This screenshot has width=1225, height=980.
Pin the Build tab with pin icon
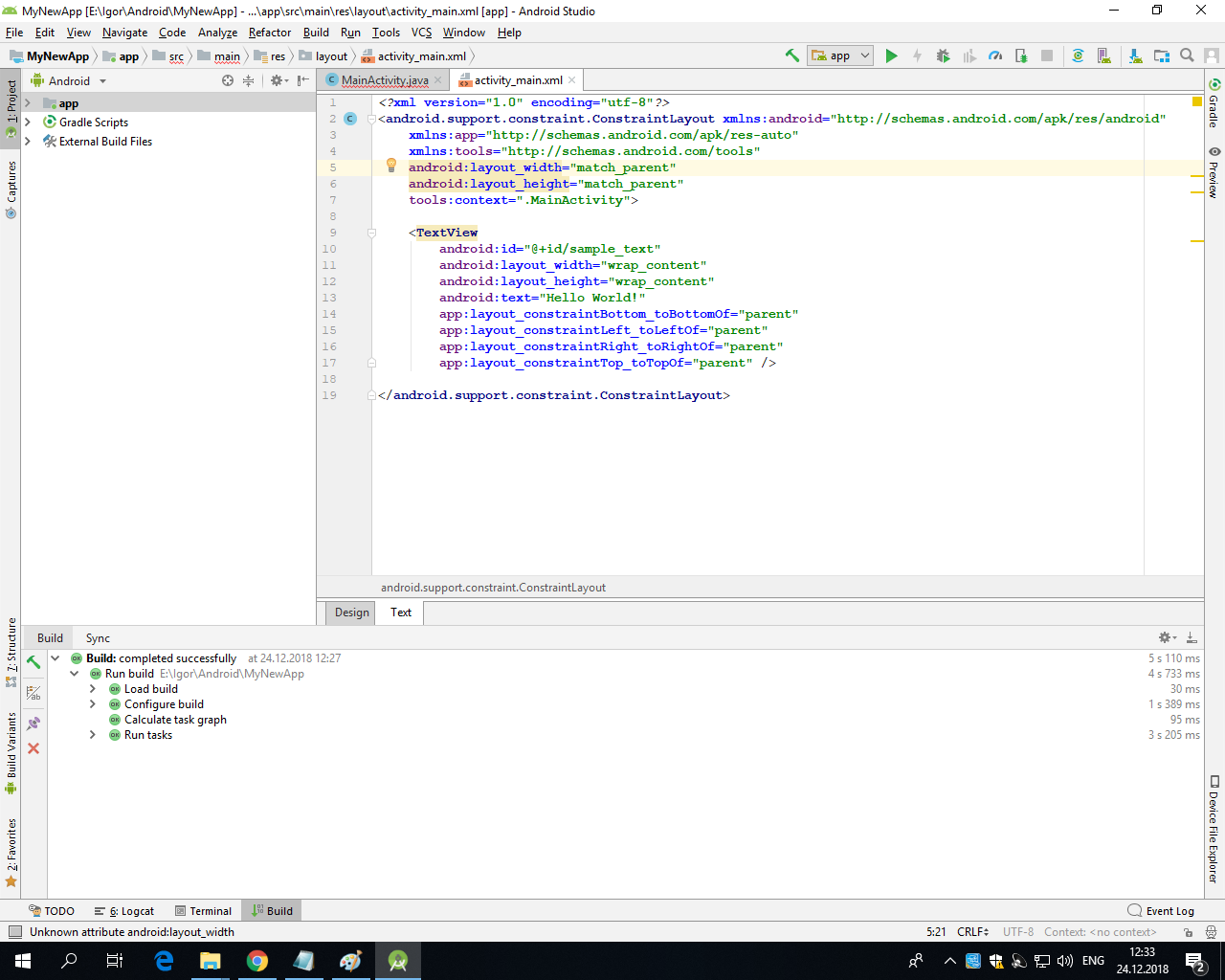click(33, 724)
